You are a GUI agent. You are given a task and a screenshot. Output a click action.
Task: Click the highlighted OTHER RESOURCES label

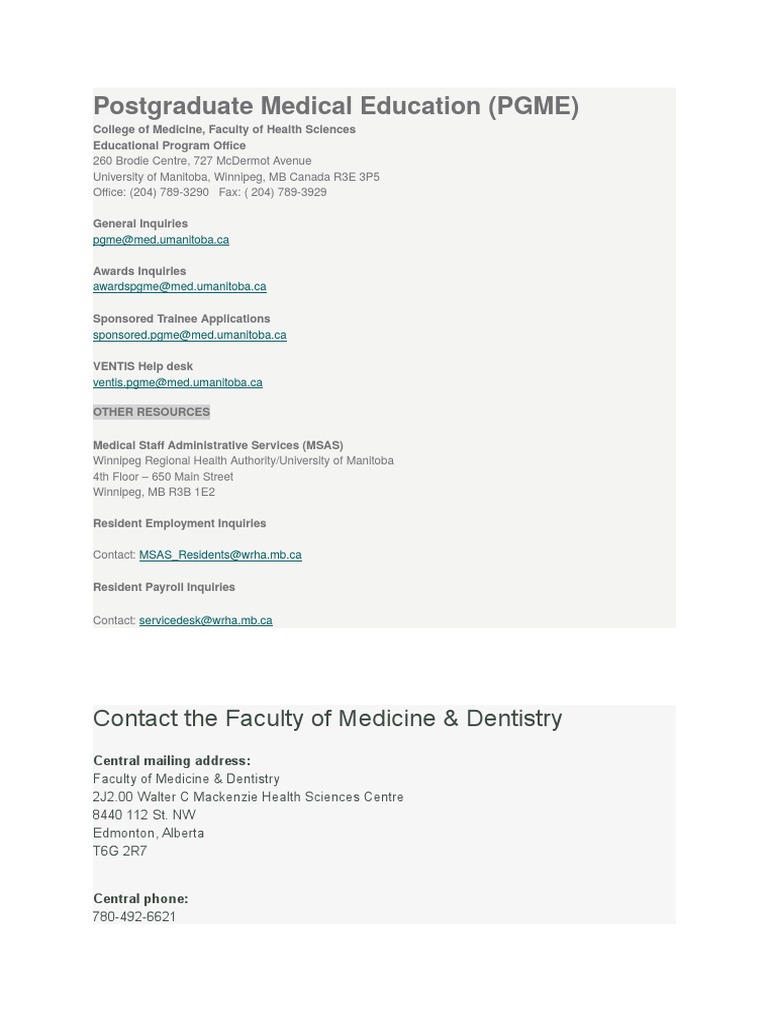[151, 412]
